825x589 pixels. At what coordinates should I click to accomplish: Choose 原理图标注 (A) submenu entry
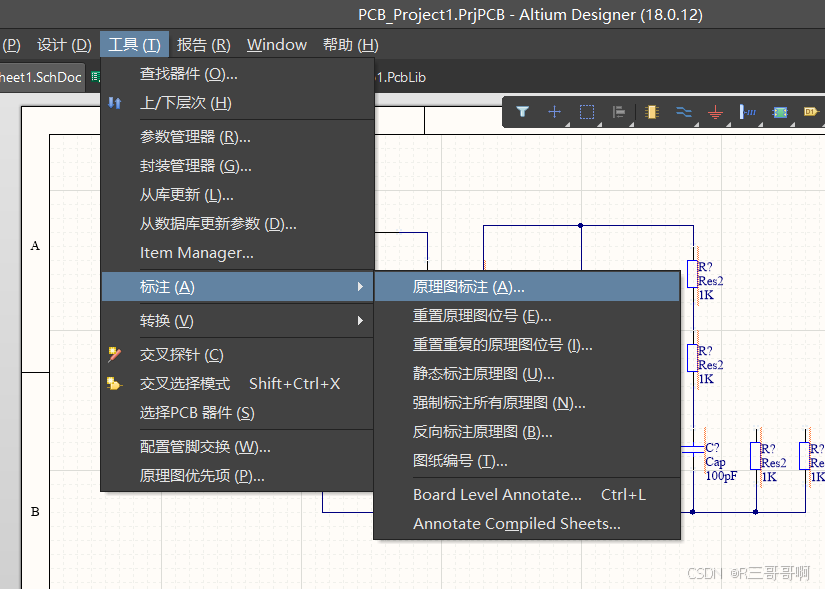click(527, 287)
